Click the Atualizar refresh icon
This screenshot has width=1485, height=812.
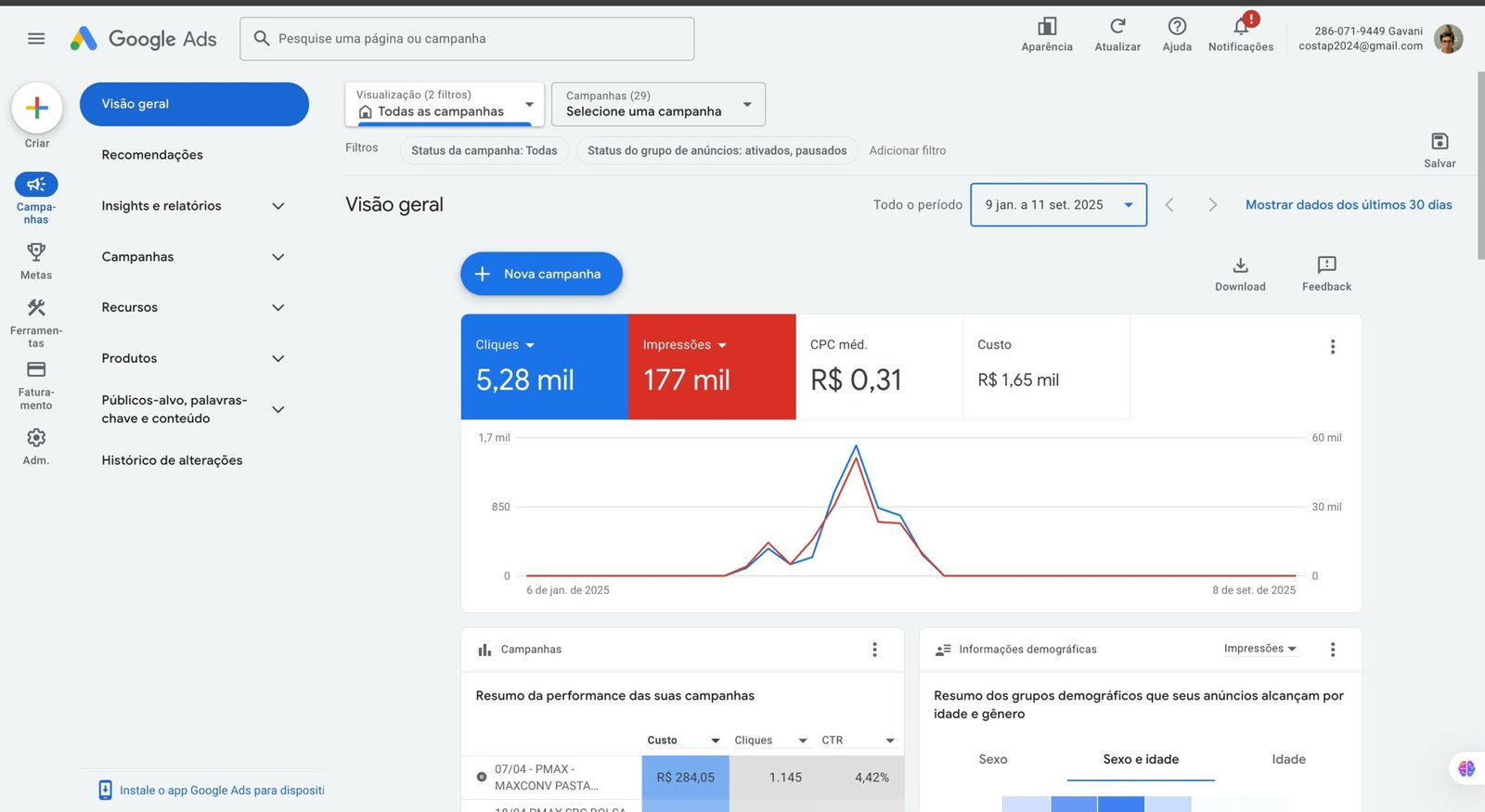click(x=1117, y=27)
